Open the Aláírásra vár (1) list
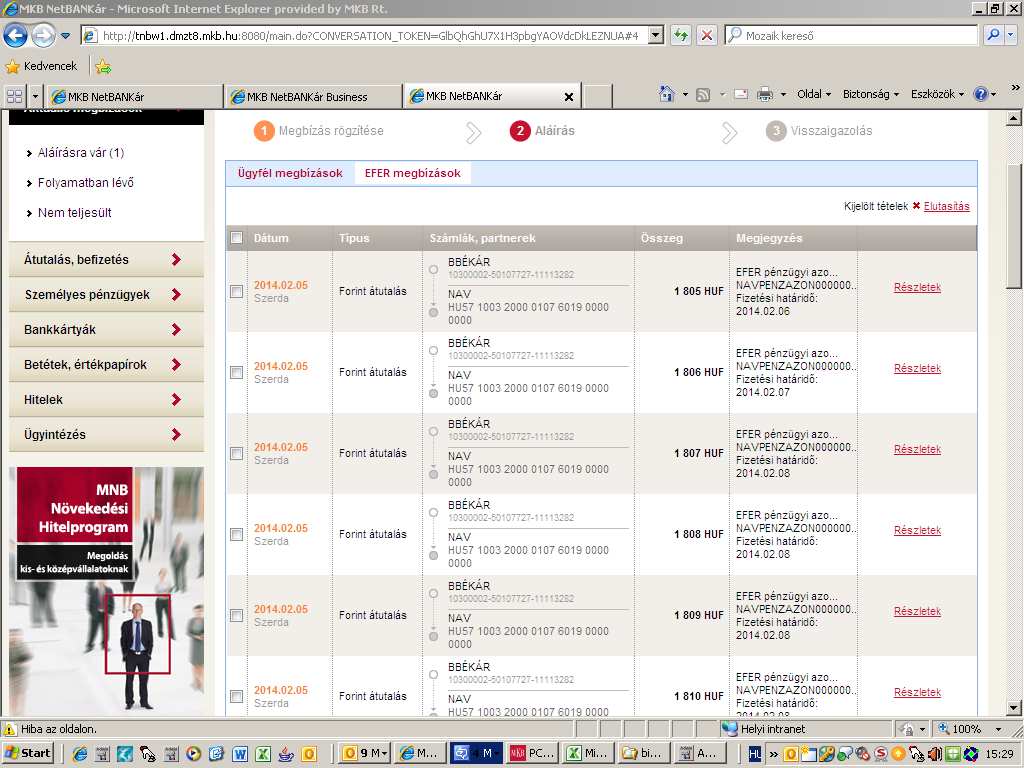Screen dimensions: 1024x768 coord(80,153)
